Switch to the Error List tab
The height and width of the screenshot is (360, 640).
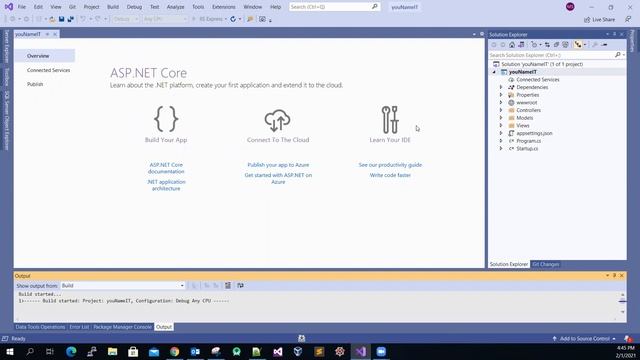click(79, 327)
